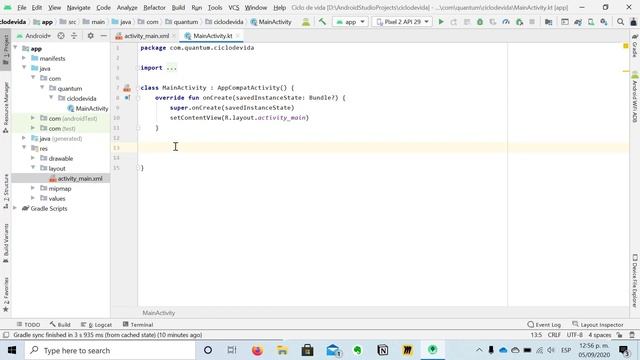Viewport: 640px width, 360px height.
Task: Open the VCS menu
Action: [233, 7]
